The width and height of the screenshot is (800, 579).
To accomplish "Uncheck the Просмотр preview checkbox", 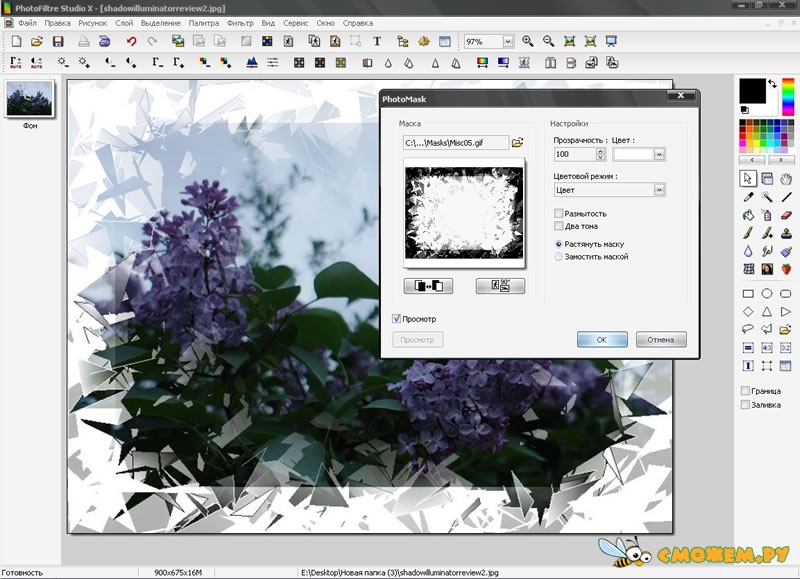I will click(x=396, y=318).
